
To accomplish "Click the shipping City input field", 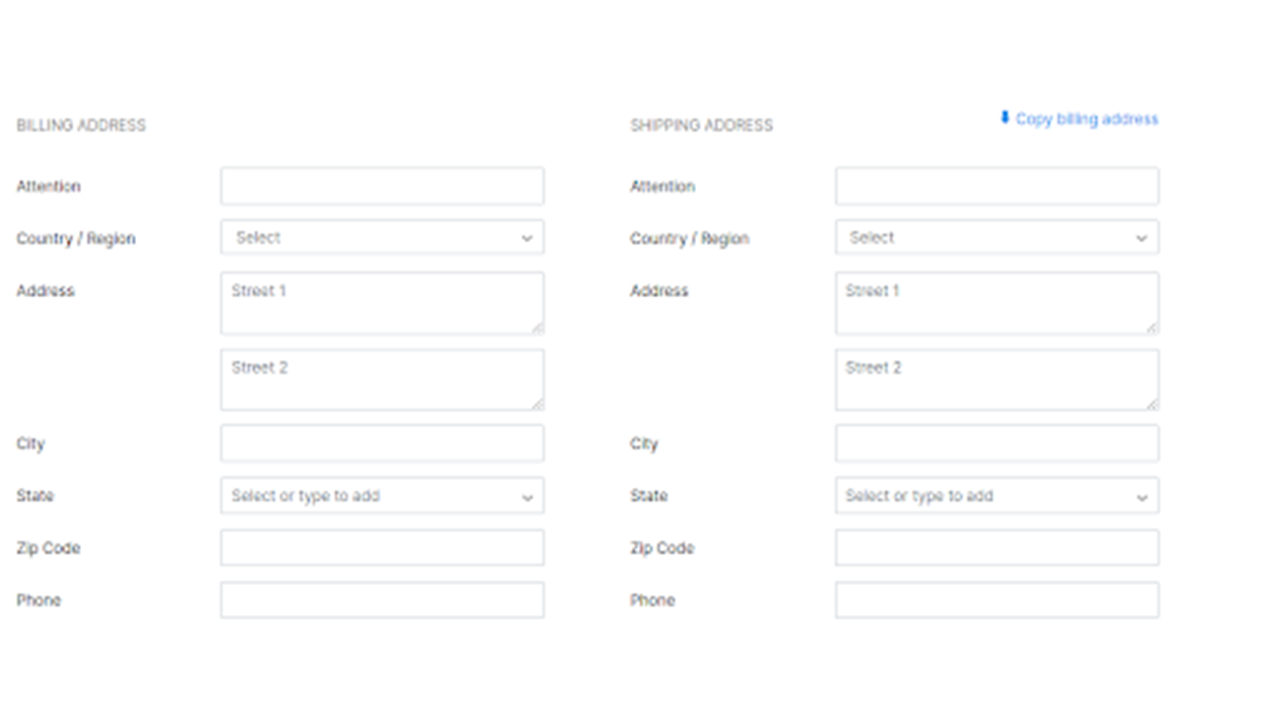I will pyautogui.click(x=997, y=444).
